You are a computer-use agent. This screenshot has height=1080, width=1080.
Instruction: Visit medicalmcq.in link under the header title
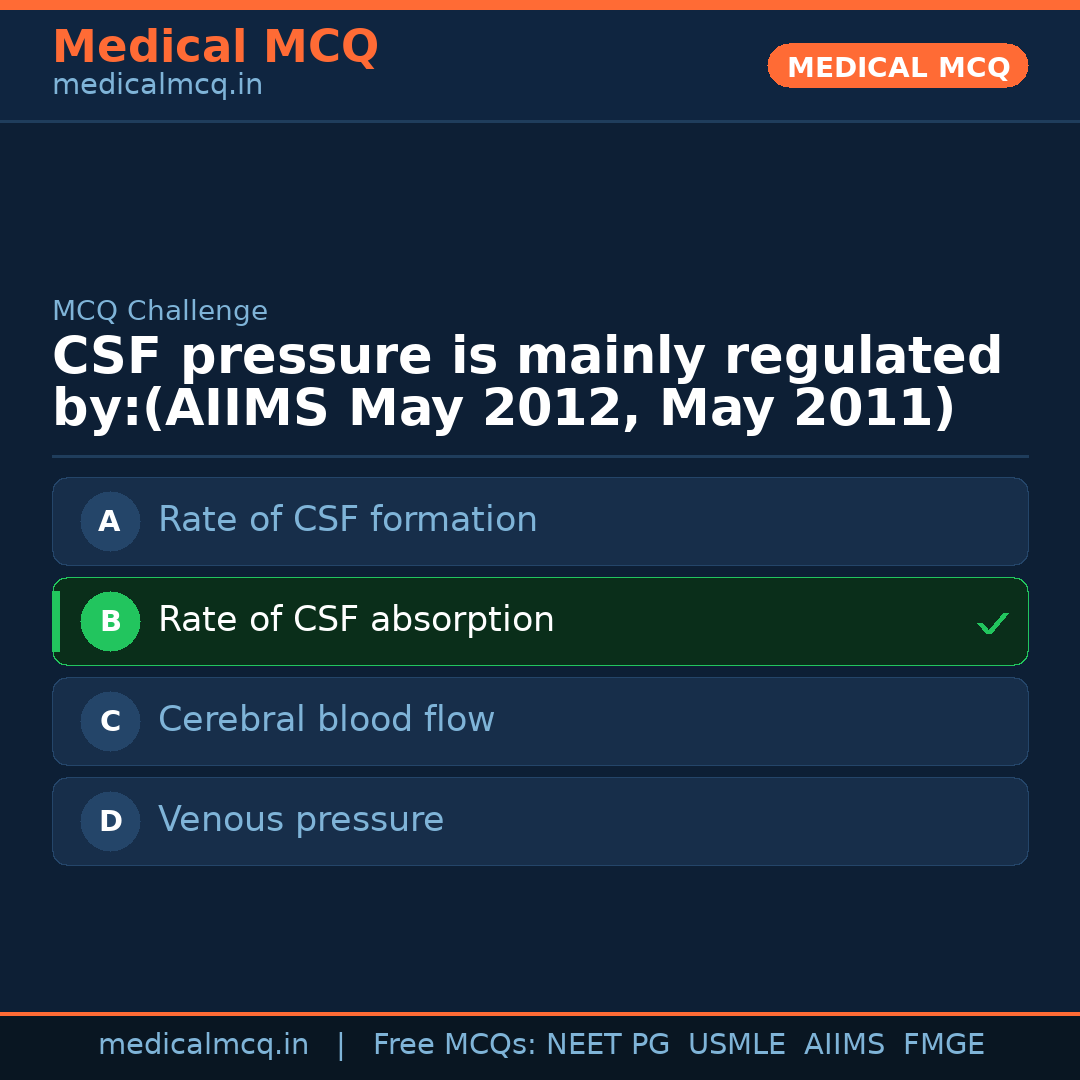(157, 86)
